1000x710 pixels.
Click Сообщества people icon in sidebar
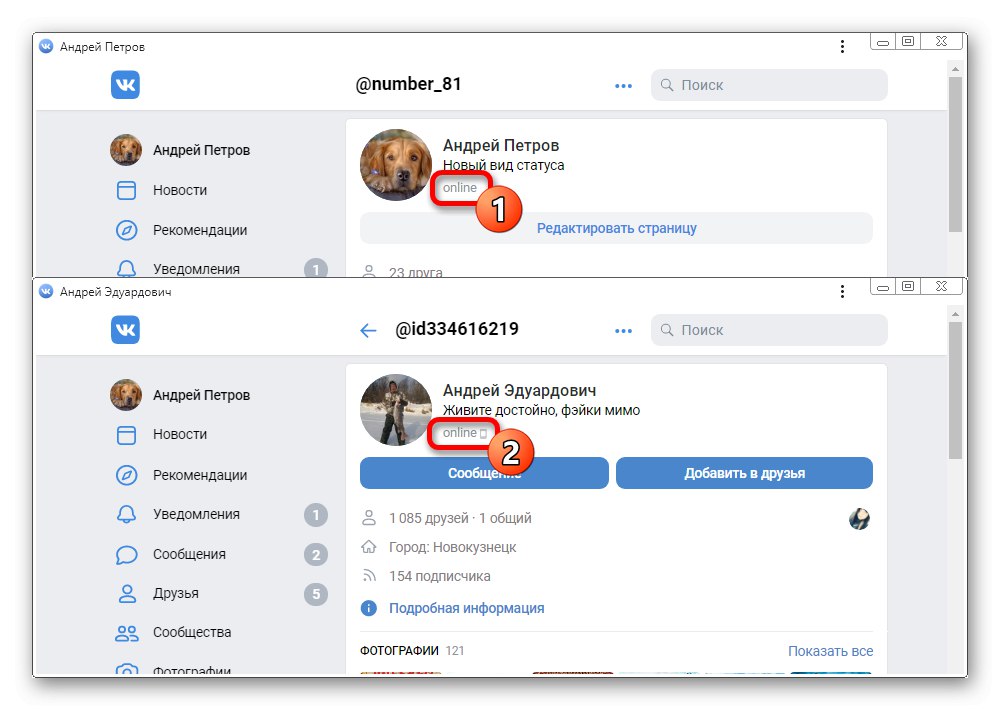pos(126,633)
